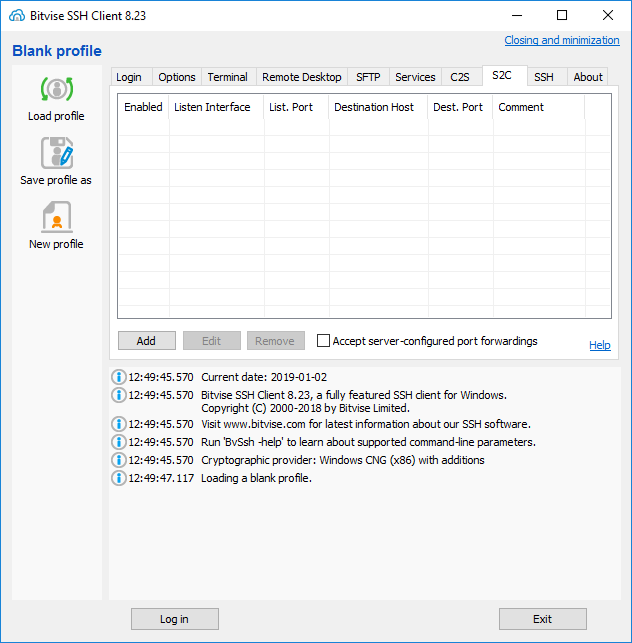632x643 pixels.
Task: Click the Remove button
Action: pyautogui.click(x=276, y=341)
